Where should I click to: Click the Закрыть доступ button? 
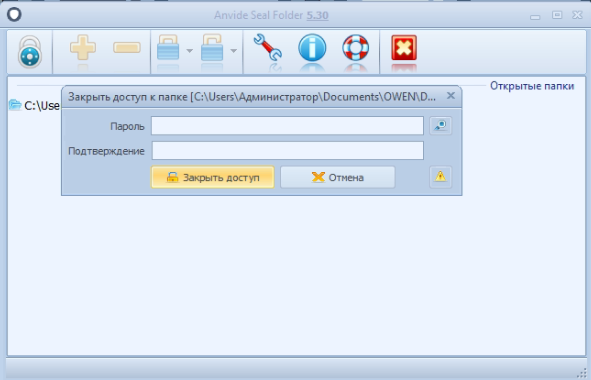(x=213, y=177)
